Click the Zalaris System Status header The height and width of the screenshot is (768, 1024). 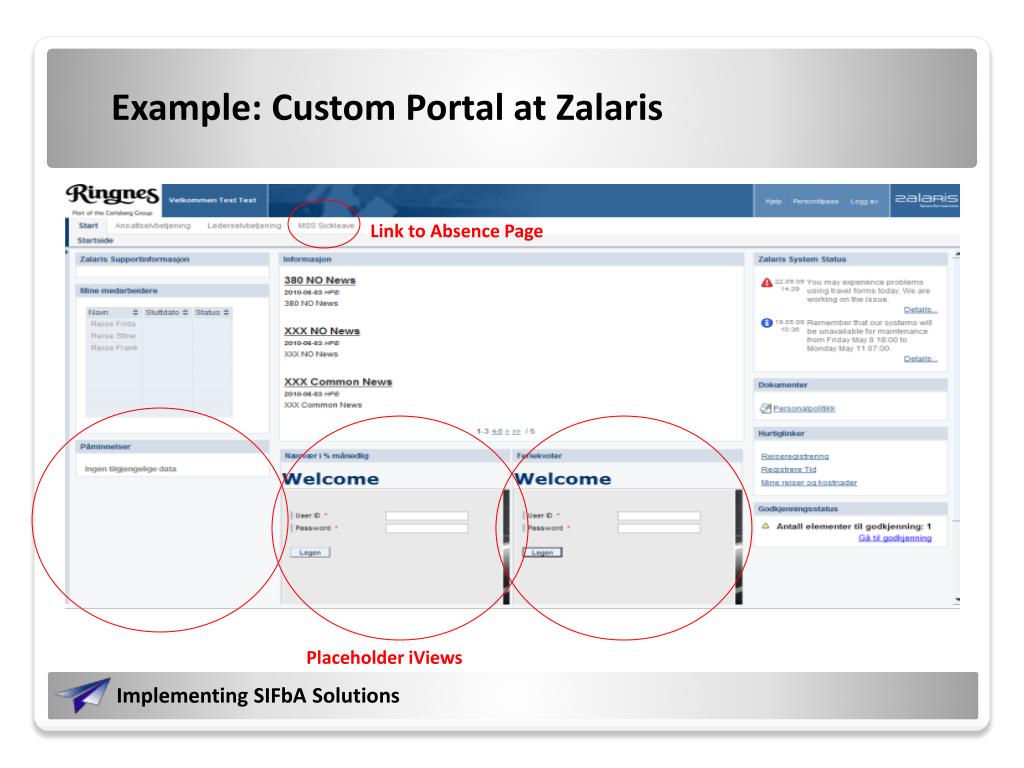(850, 259)
